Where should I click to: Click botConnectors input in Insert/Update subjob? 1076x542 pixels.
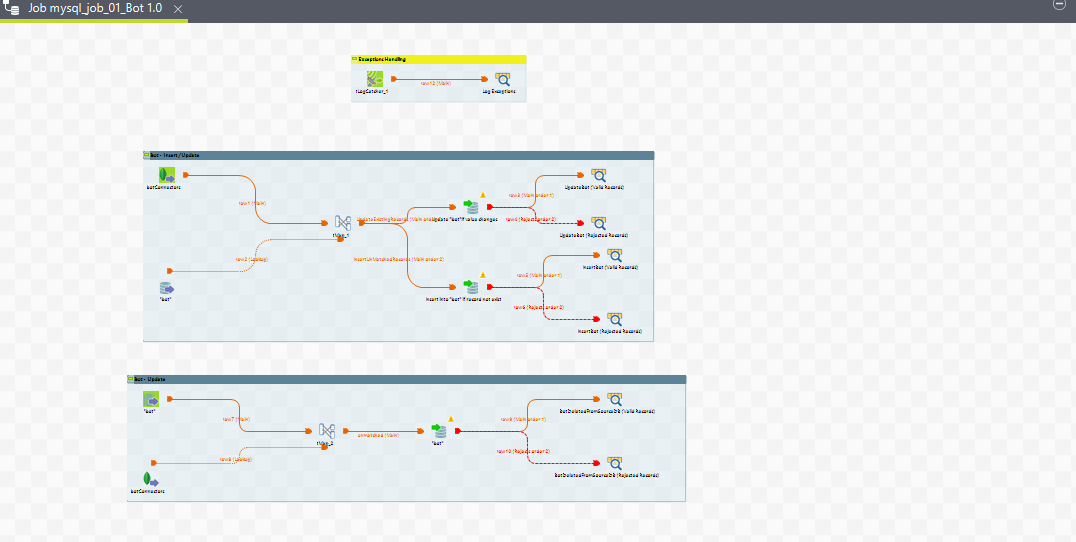(168, 175)
